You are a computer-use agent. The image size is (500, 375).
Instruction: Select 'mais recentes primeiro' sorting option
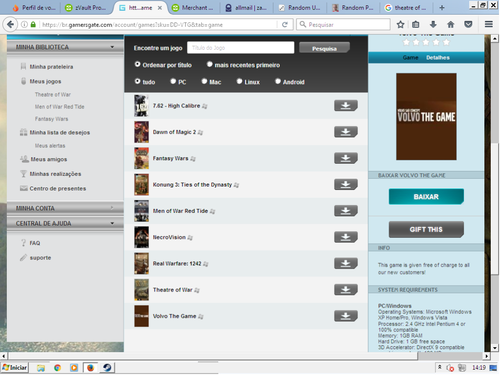pos(209,64)
